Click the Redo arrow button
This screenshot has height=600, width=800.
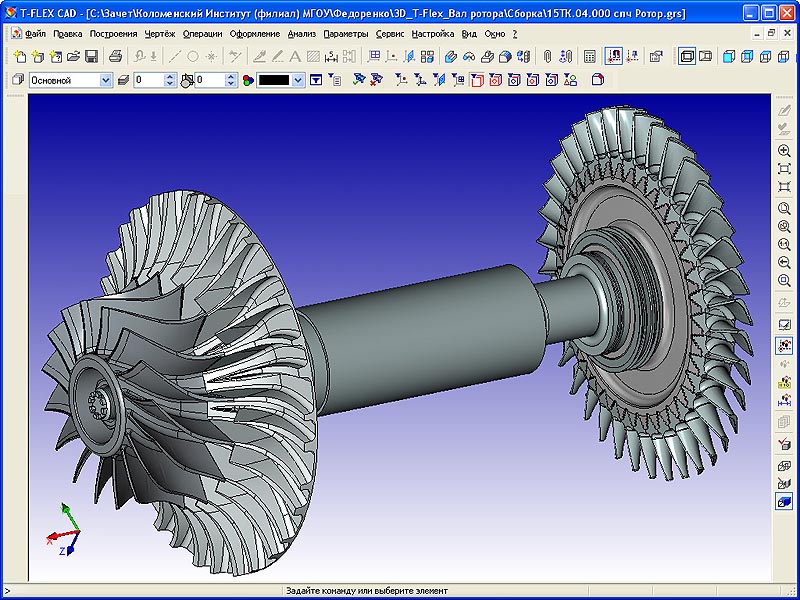pyautogui.click(x=151, y=51)
